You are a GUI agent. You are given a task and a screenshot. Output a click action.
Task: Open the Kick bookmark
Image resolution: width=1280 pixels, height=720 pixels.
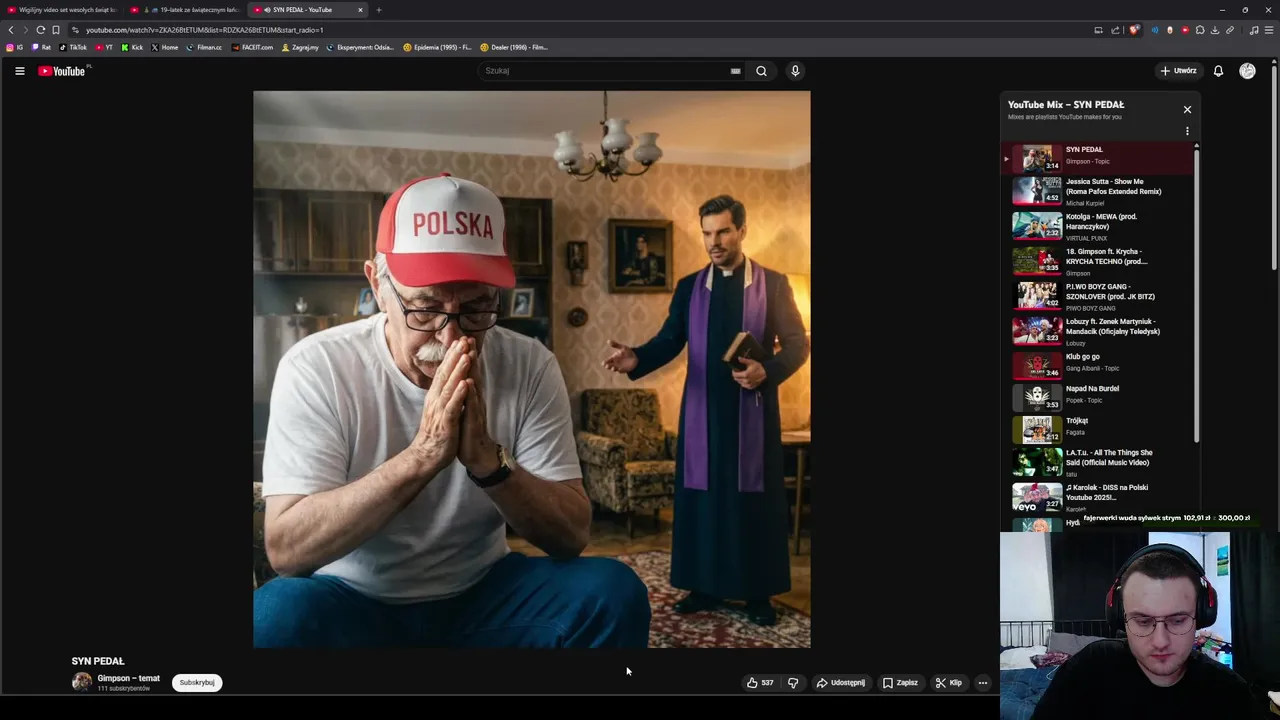(x=132, y=47)
